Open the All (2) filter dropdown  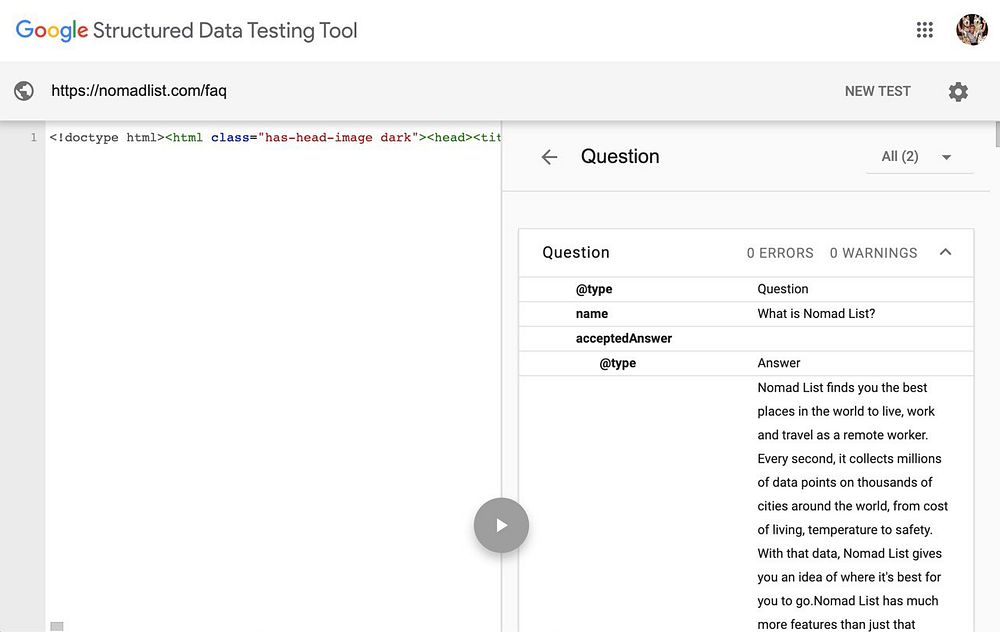(918, 157)
